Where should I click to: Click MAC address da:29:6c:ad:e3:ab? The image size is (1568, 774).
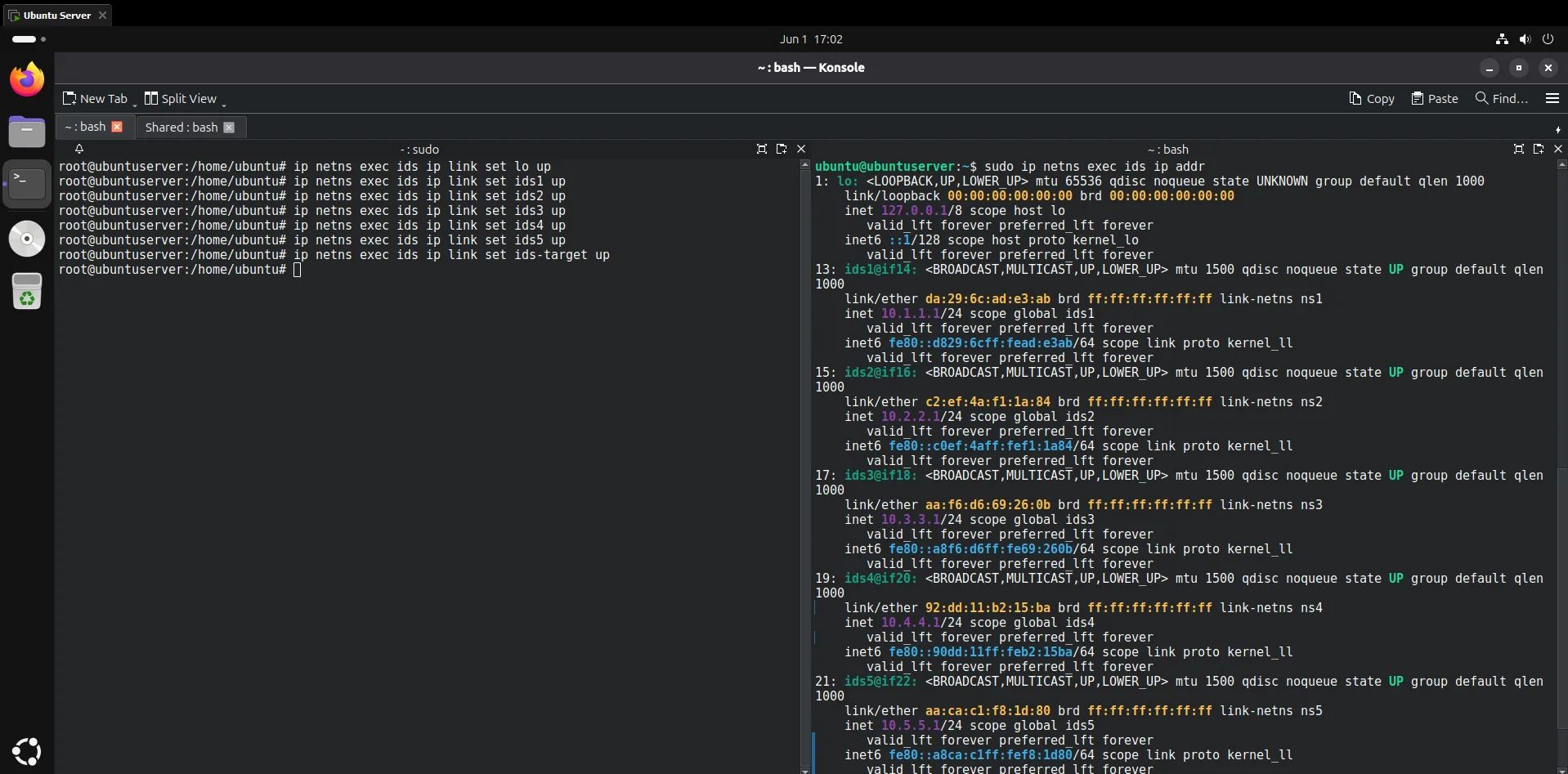(x=988, y=299)
